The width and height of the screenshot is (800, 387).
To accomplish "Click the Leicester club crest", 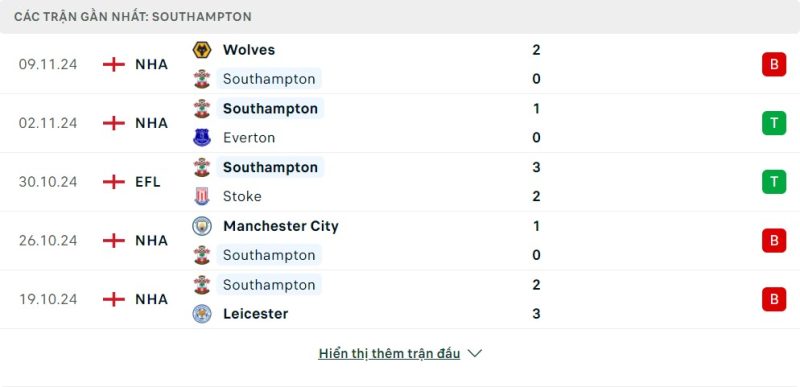I will click(x=202, y=314).
